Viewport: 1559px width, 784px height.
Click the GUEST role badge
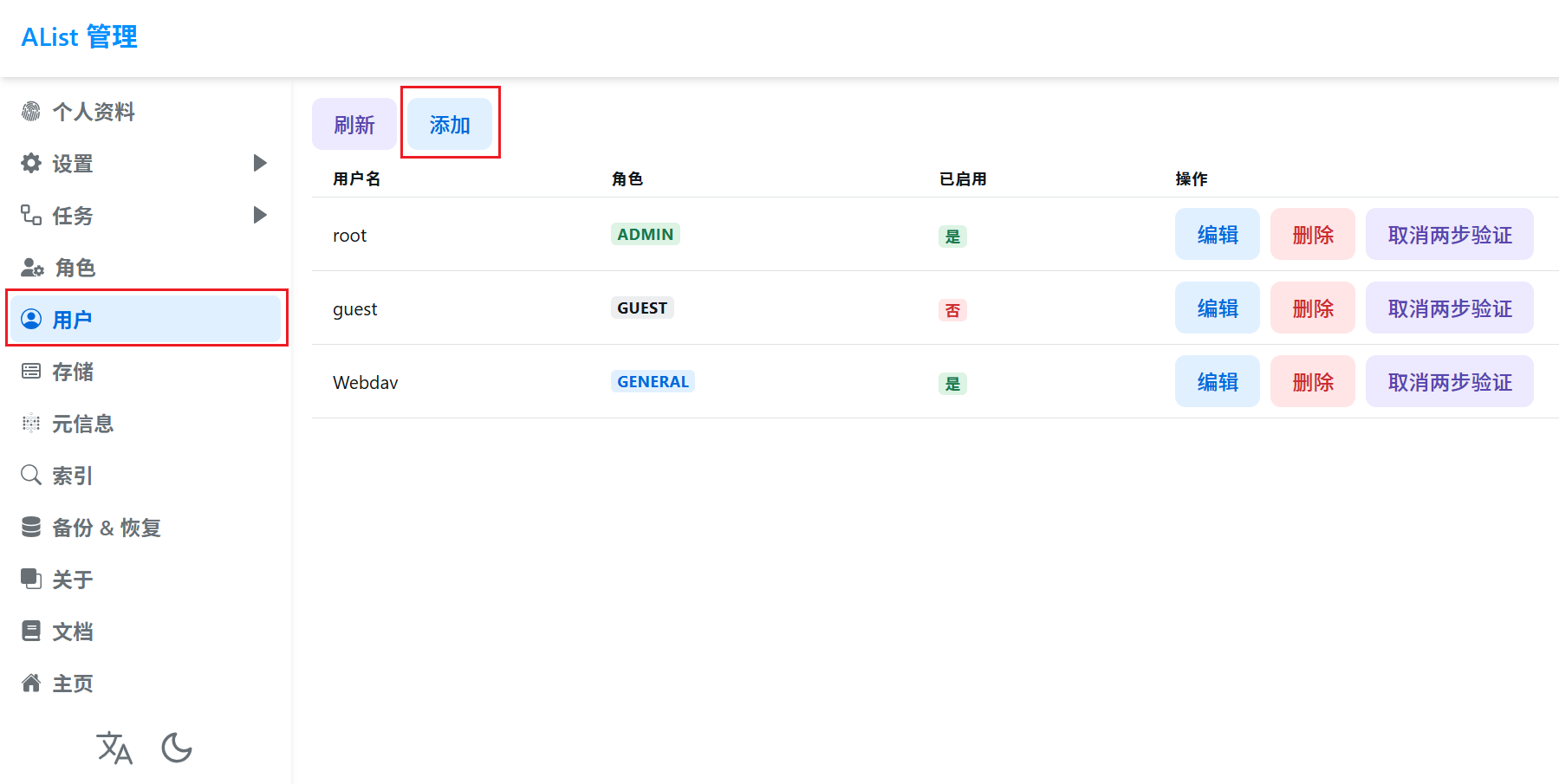tap(642, 308)
